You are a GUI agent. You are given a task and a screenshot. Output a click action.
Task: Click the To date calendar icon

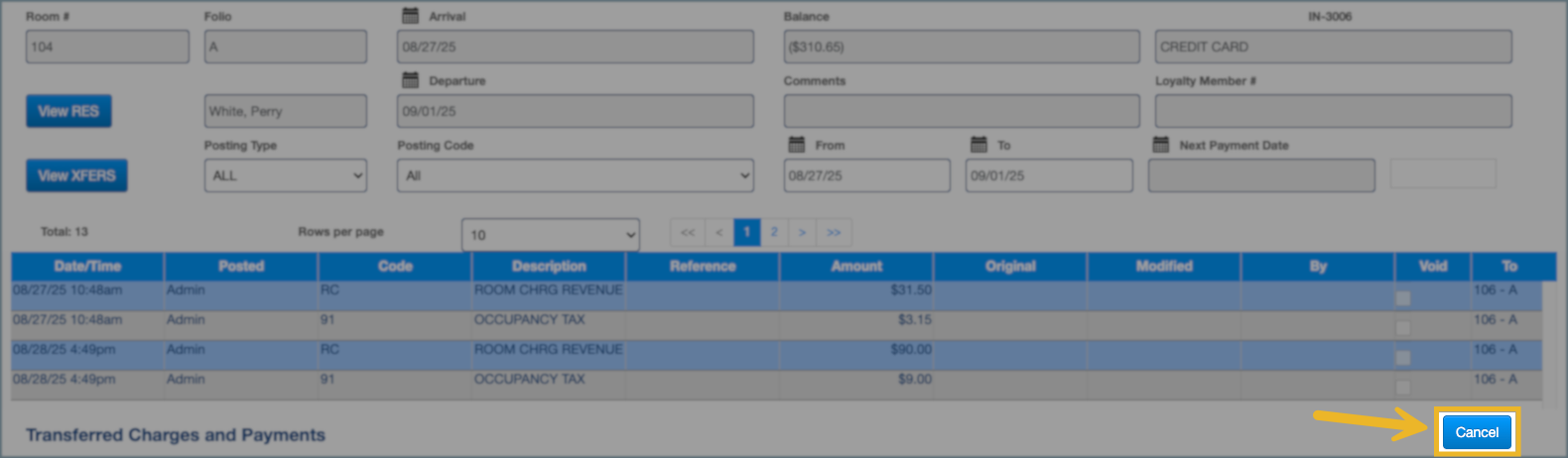[979, 145]
